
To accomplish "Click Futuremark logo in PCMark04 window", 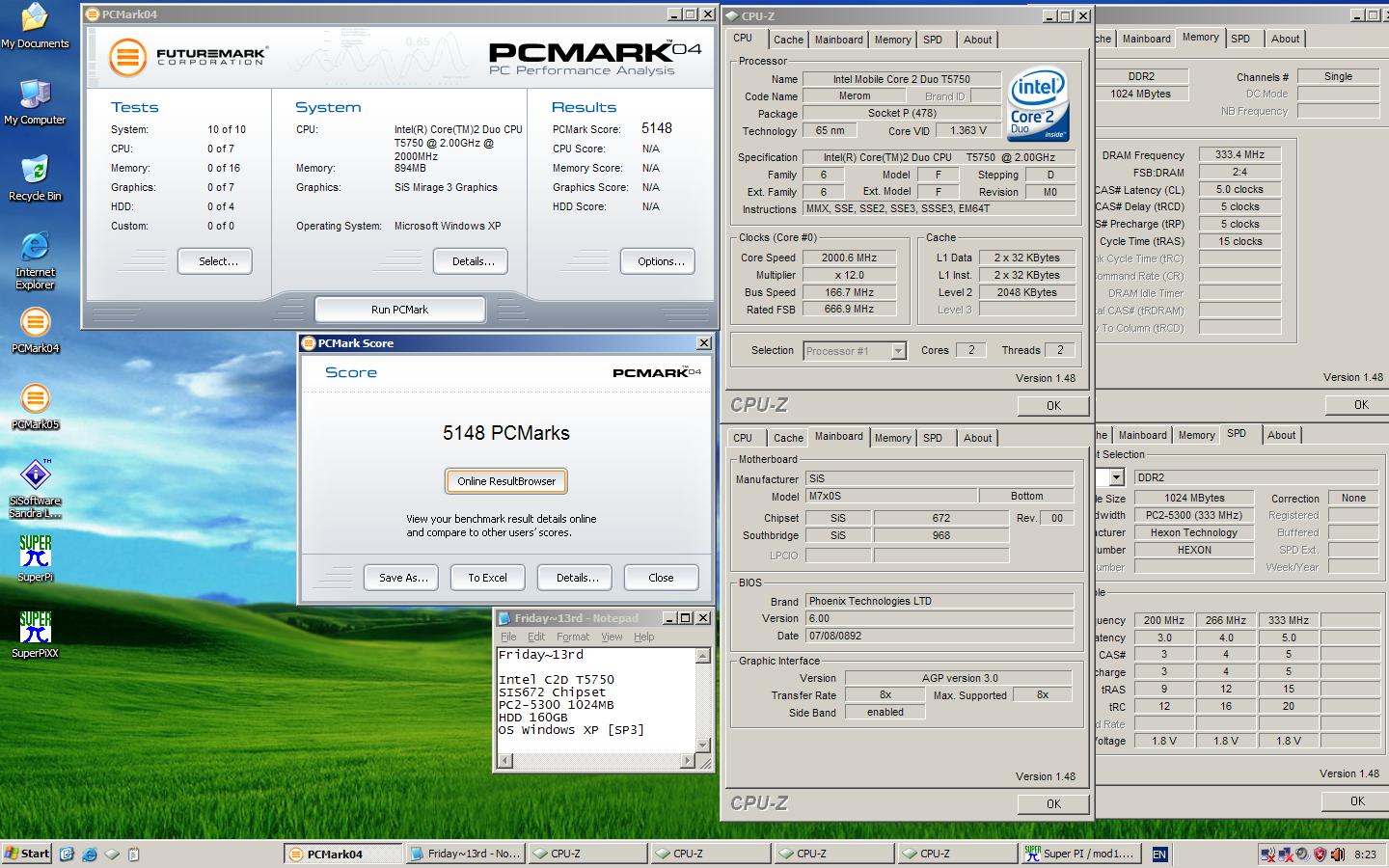I will pyautogui.click(x=187, y=57).
